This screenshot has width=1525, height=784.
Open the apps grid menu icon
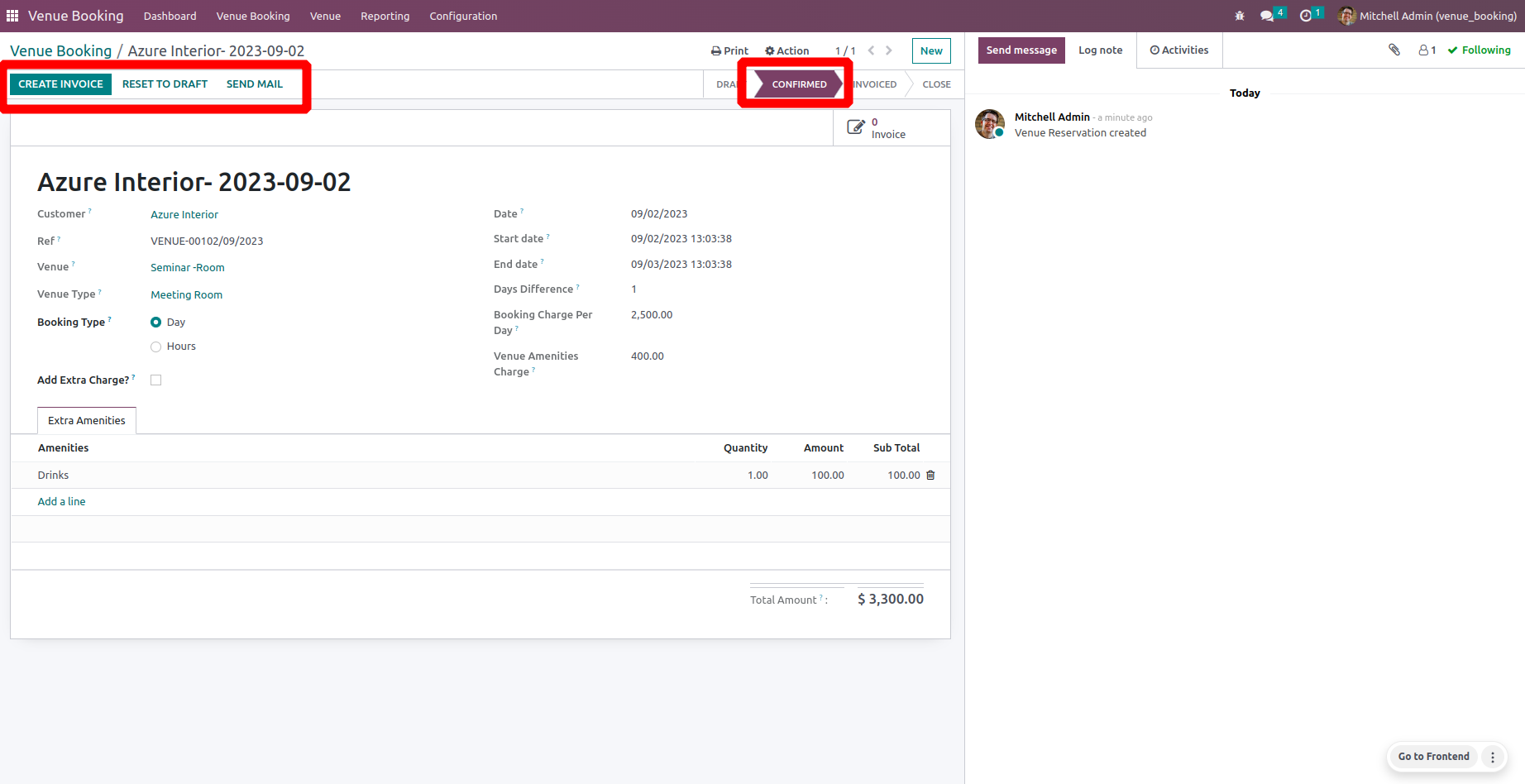coord(12,16)
